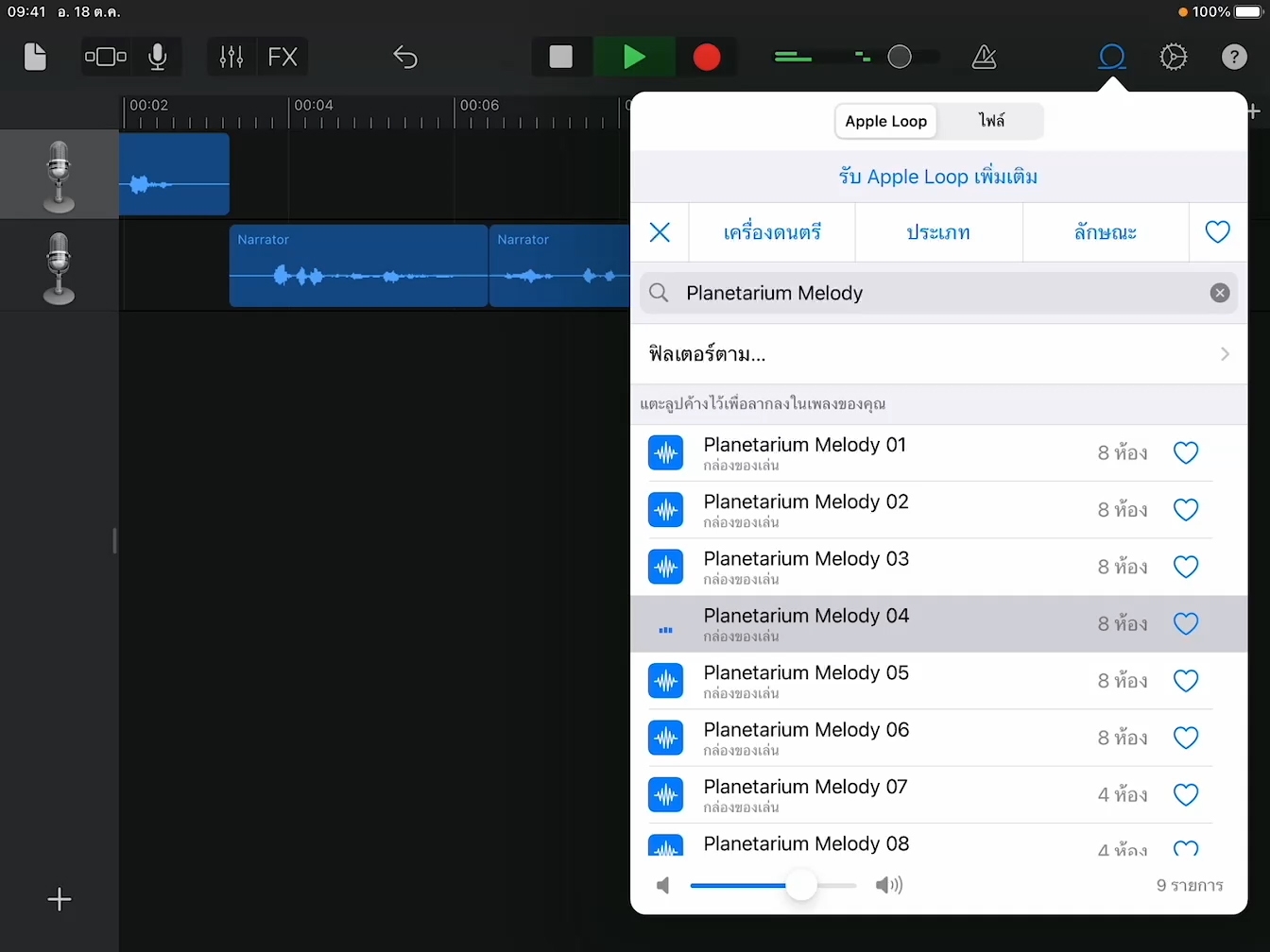Viewport: 1270px width, 952px height.
Task: Preview Planetarium Melody 01 loop icon
Action: click(x=665, y=453)
